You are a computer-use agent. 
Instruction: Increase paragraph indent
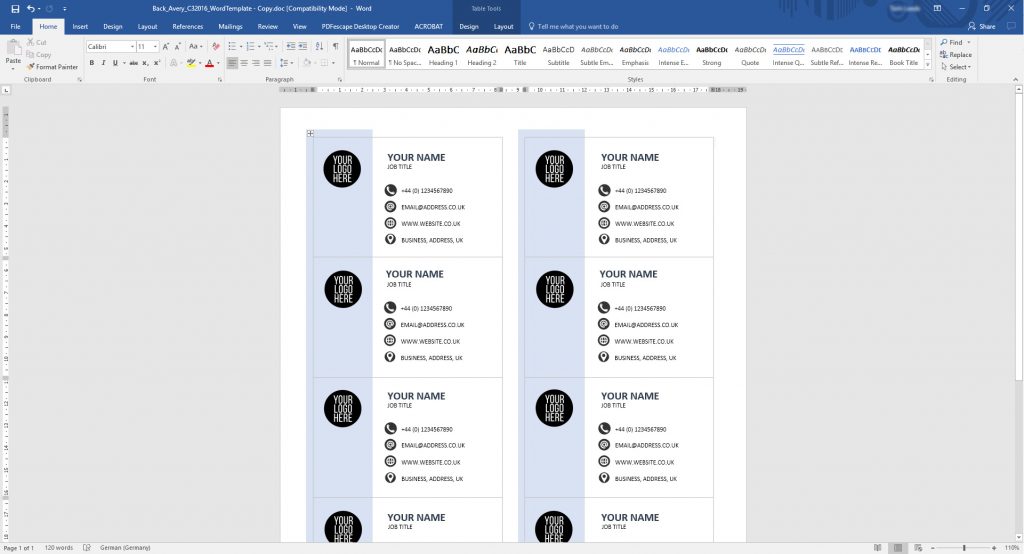(x=302, y=46)
